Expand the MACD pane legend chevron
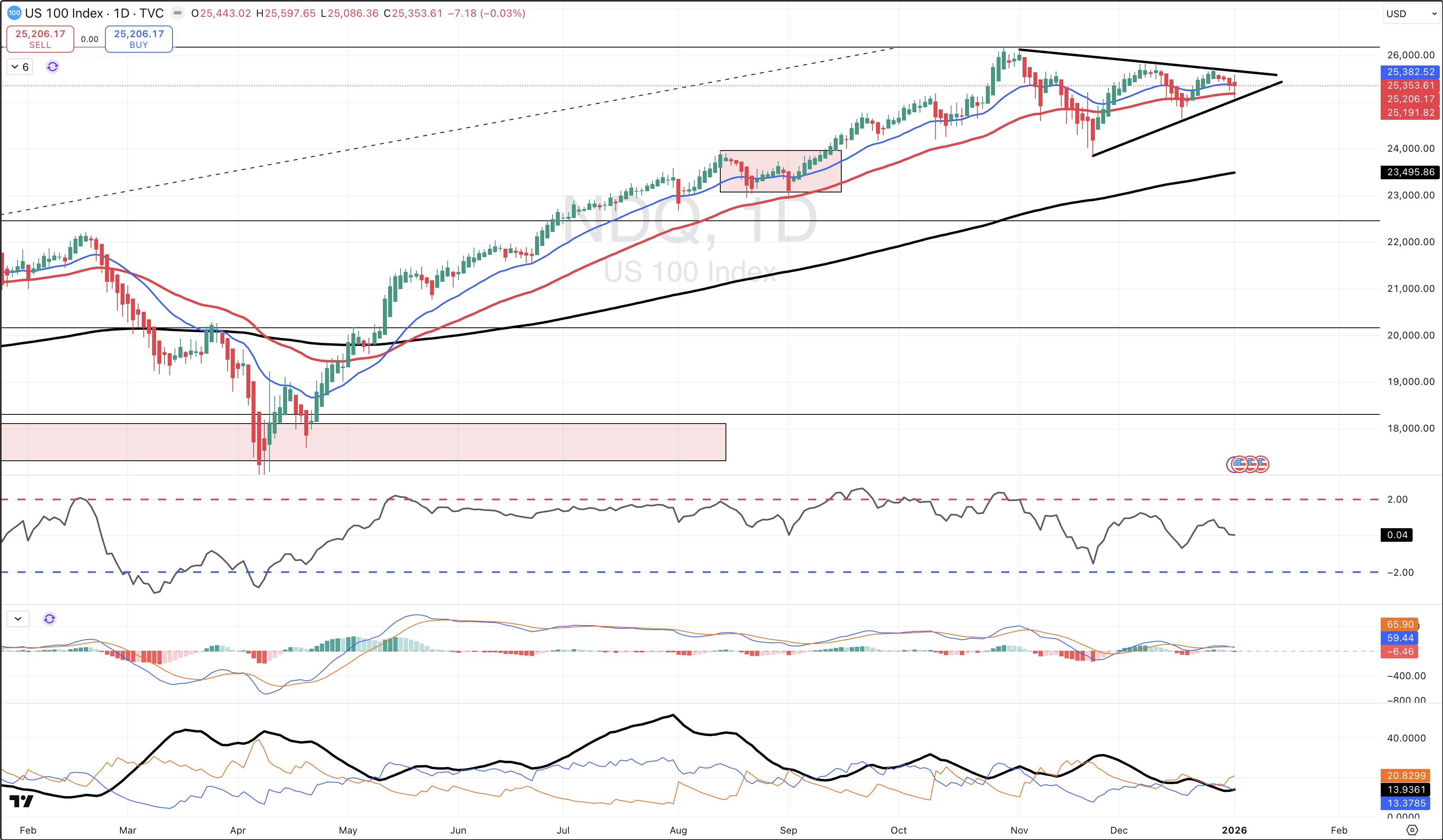The width and height of the screenshot is (1443, 840). [x=18, y=618]
